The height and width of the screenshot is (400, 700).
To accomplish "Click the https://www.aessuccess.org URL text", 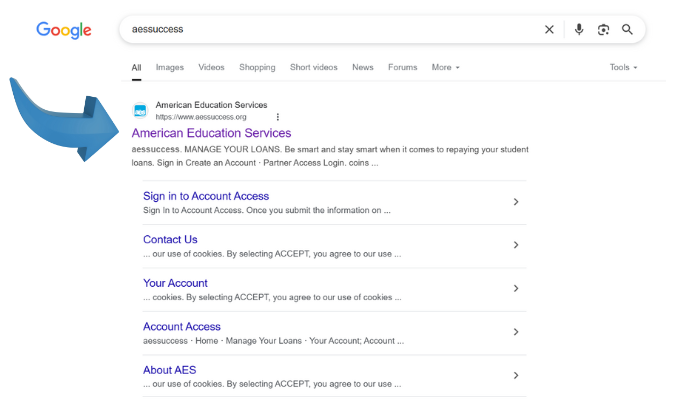I will click(x=201, y=117).
